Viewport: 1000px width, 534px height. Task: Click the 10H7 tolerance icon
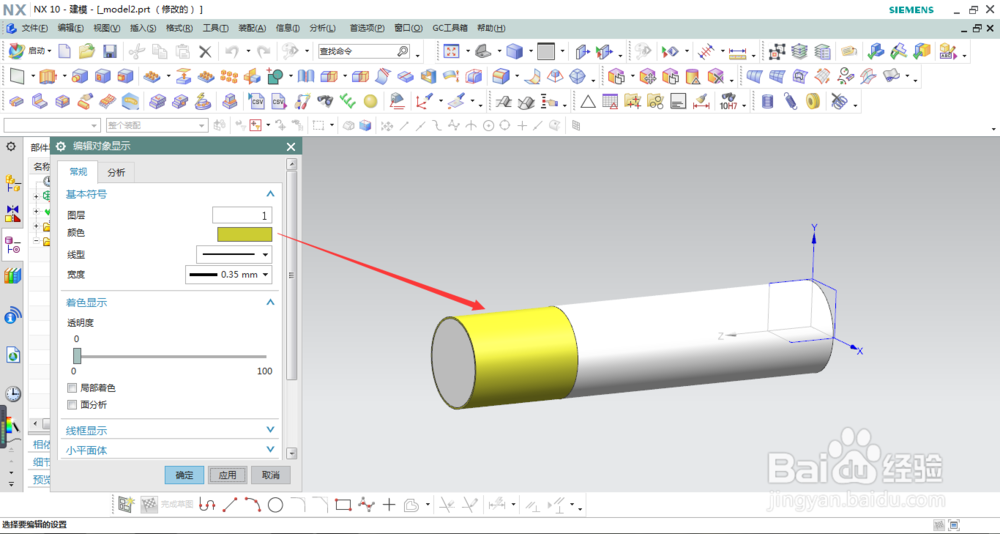click(728, 101)
